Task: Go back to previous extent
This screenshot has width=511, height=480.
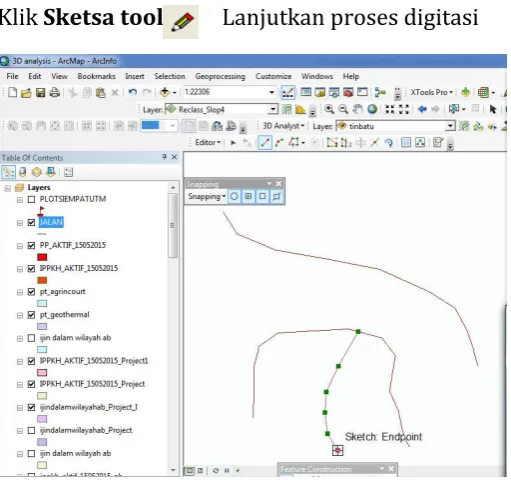Action: tap(422, 109)
